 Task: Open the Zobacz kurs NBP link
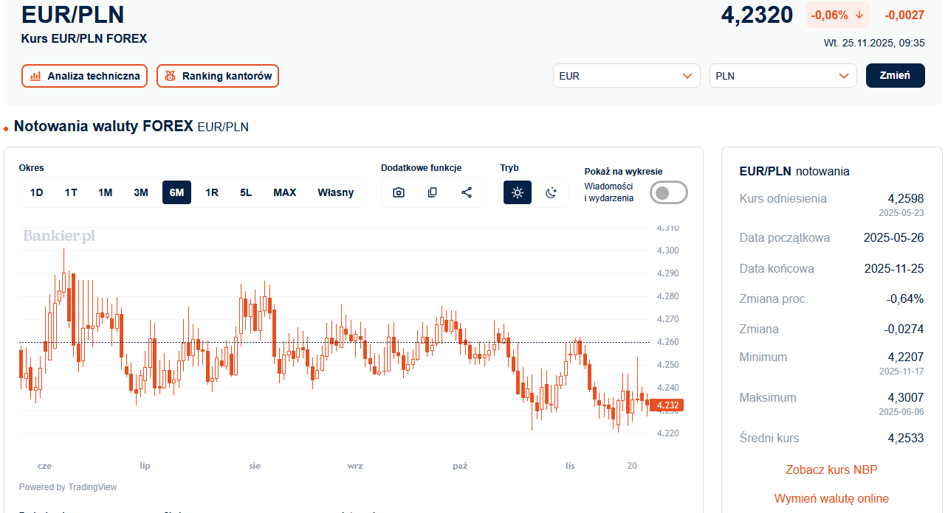click(831, 470)
